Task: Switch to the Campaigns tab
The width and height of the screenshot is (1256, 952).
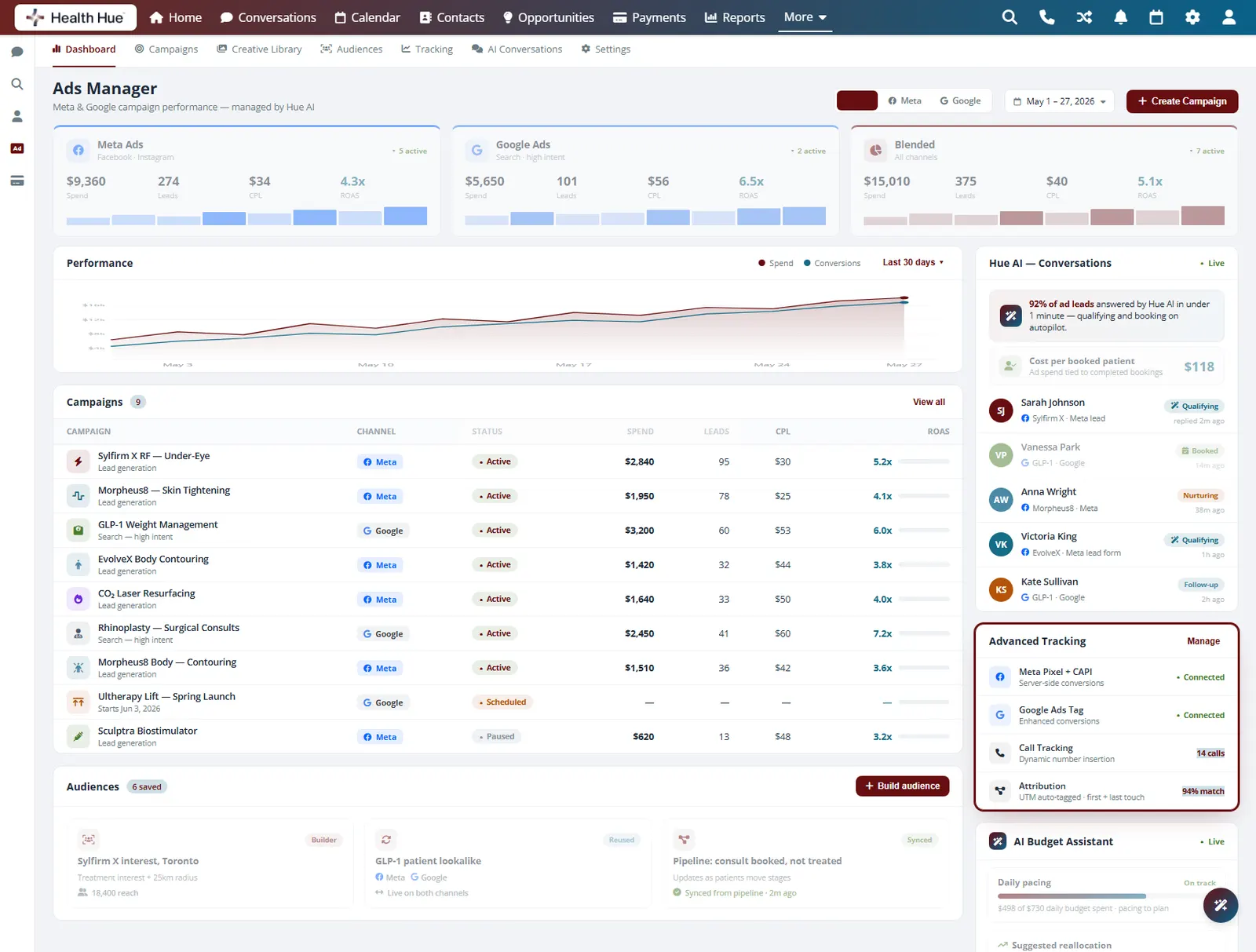Action: pyautogui.click(x=166, y=49)
